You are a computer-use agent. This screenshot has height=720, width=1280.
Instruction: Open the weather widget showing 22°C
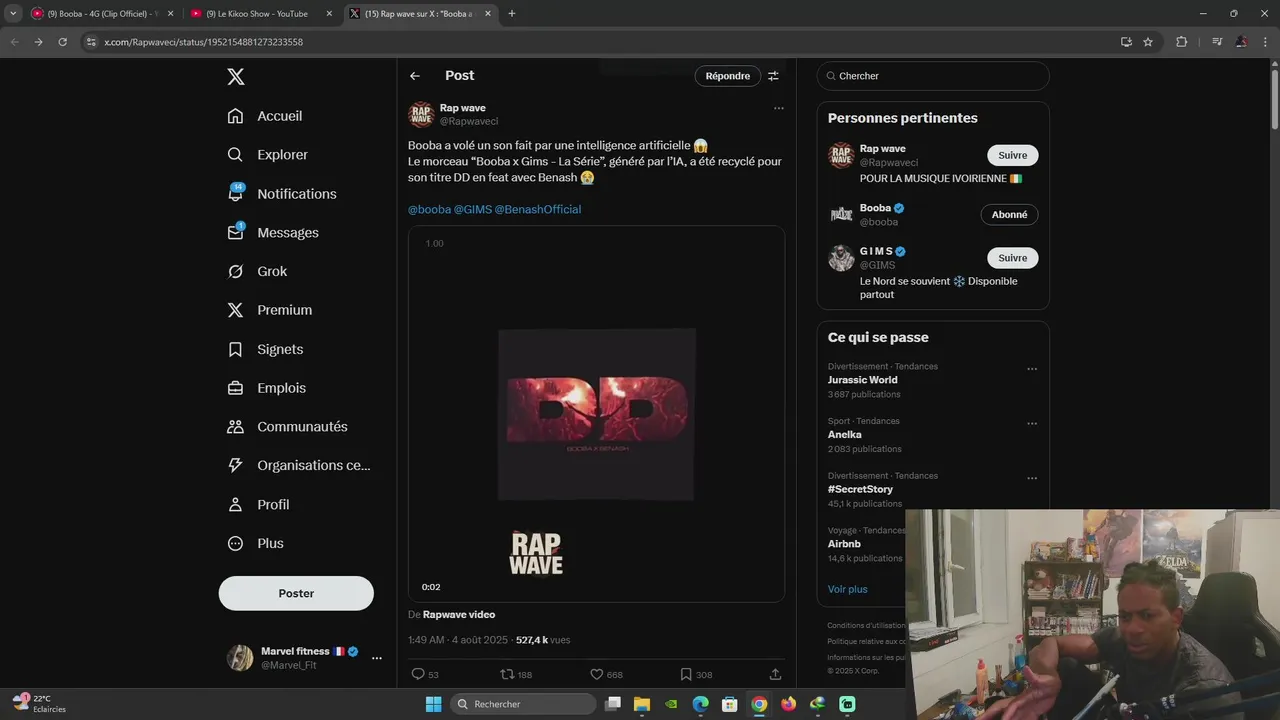40,704
